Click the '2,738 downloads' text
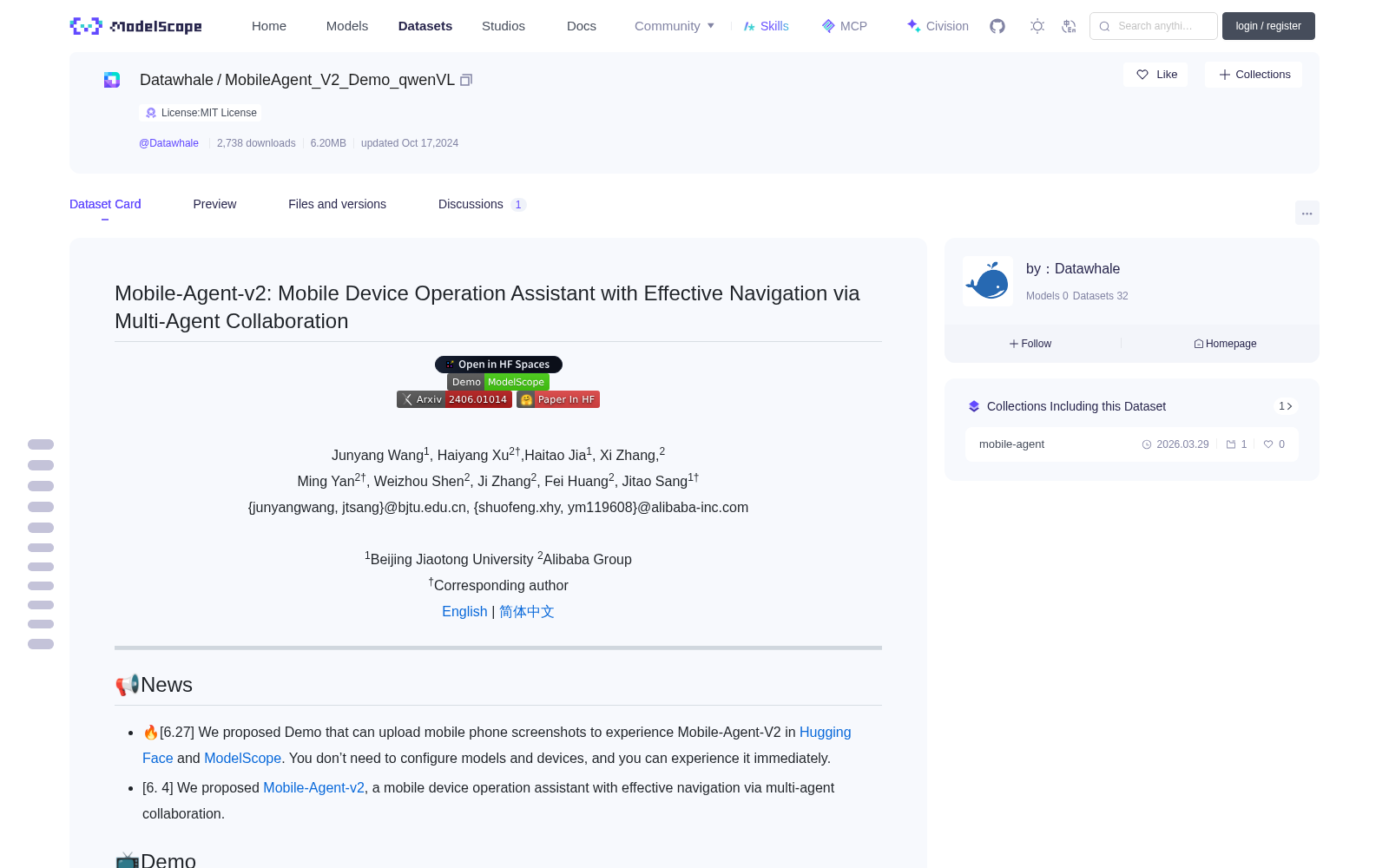Viewport: 1389px width, 868px height. point(256,143)
